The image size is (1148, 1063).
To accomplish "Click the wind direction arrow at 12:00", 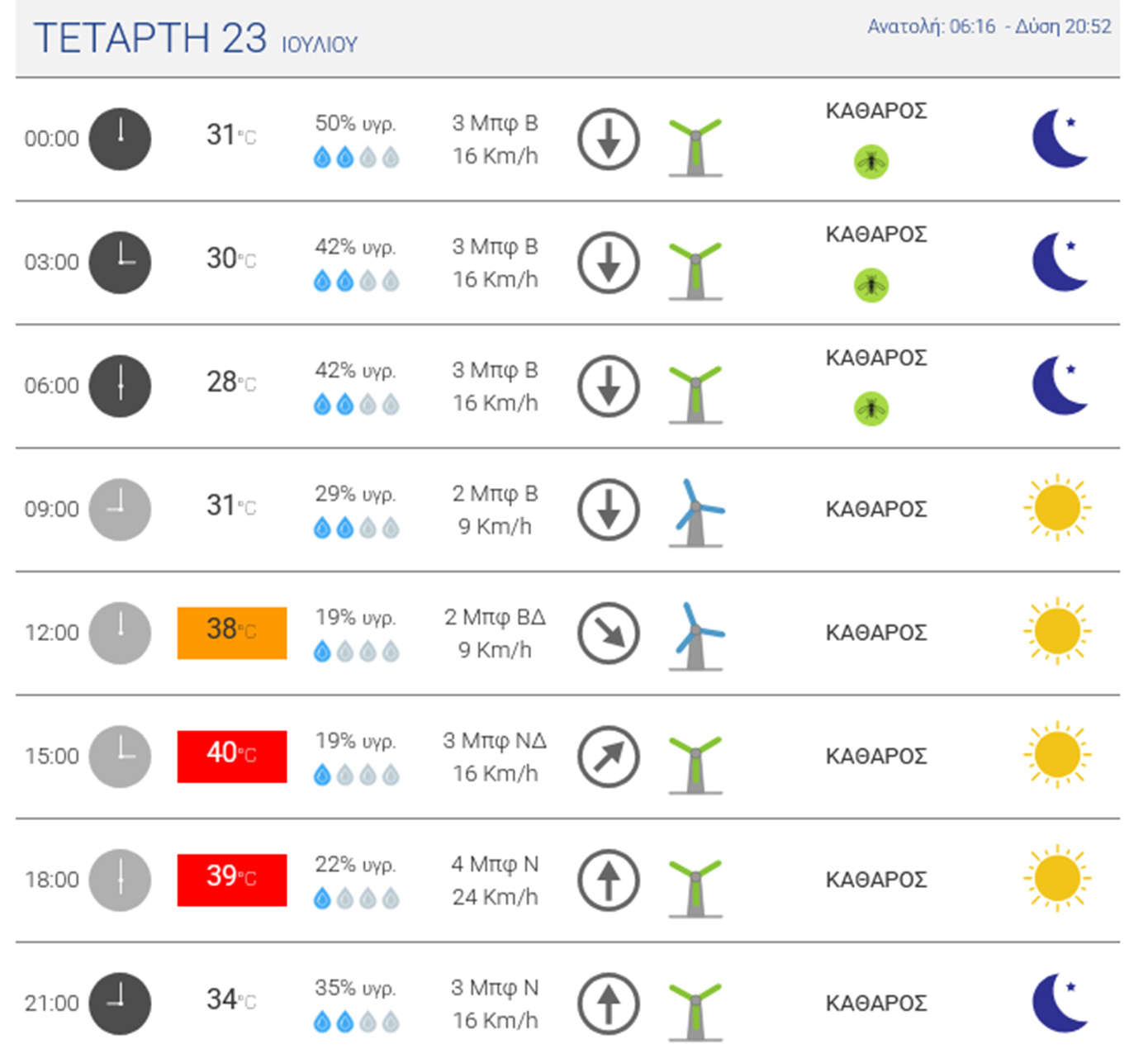I will click(x=609, y=634).
